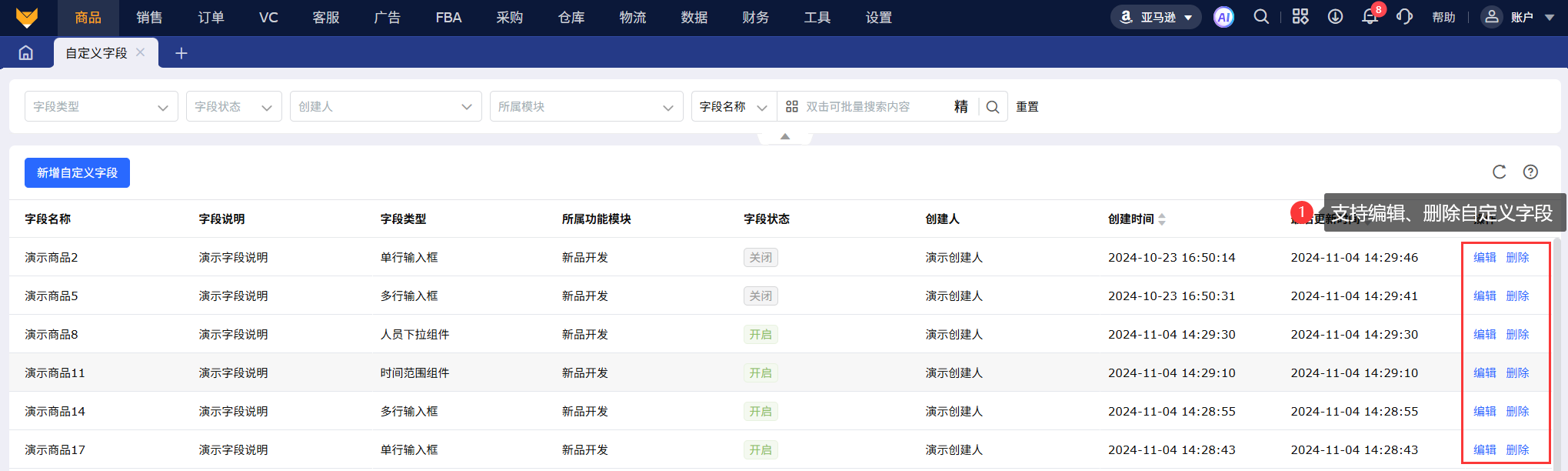The width and height of the screenshot is (1568, 471).
Task: Open the 财务 menu
Action: (755, 18)
